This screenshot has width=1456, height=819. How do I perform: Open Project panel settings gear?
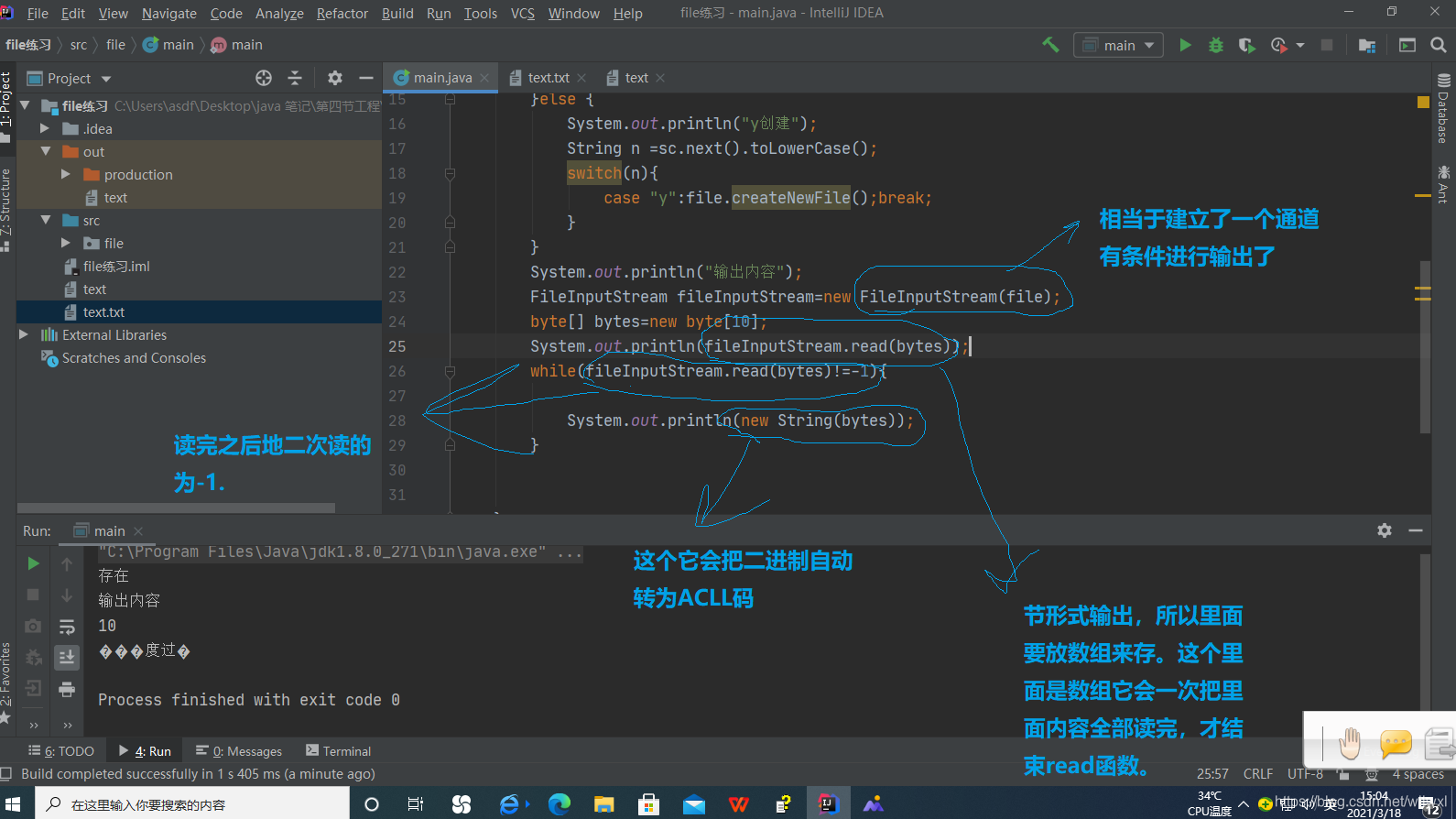(x=335, y=78)
